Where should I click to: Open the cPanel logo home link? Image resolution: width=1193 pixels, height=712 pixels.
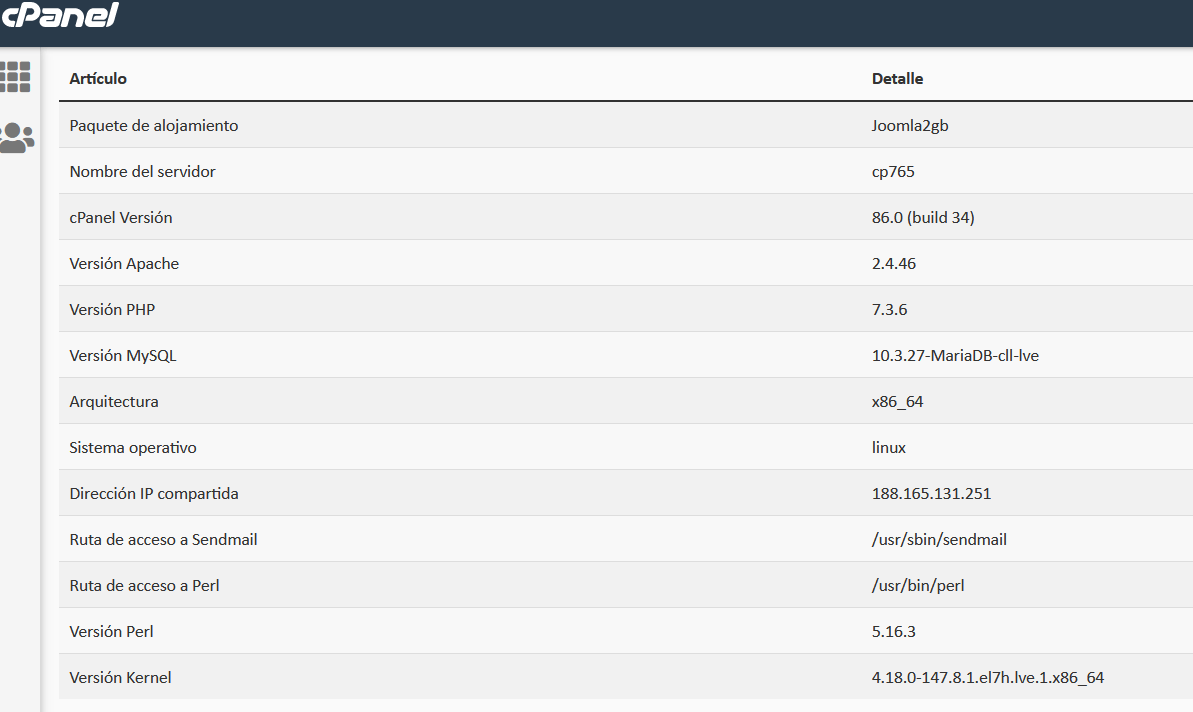(x=59, y=14)
